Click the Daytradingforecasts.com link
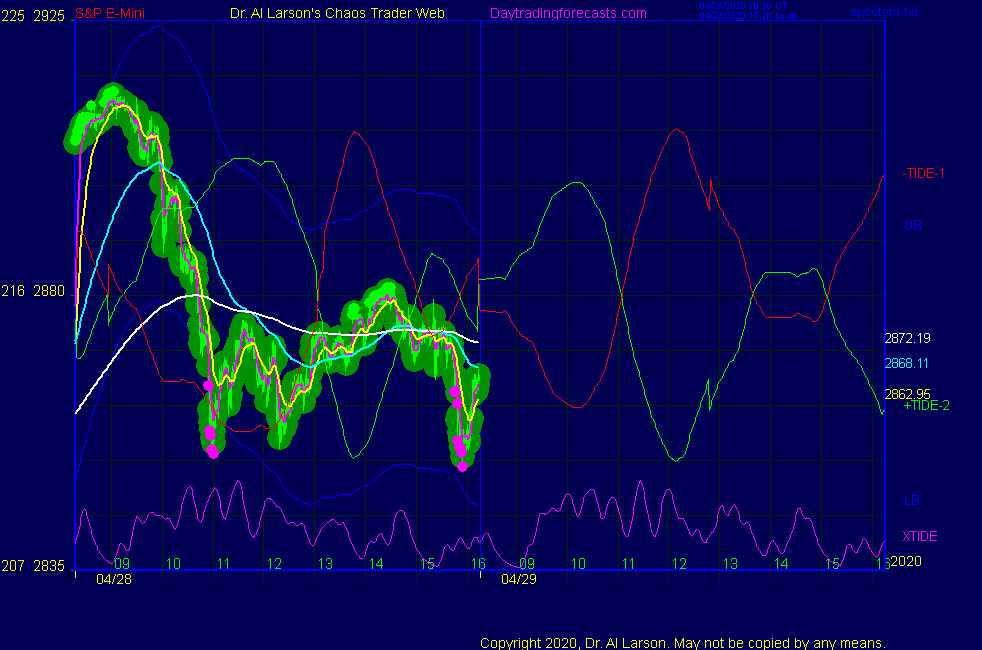982x650 pixels. coord(567,13)
